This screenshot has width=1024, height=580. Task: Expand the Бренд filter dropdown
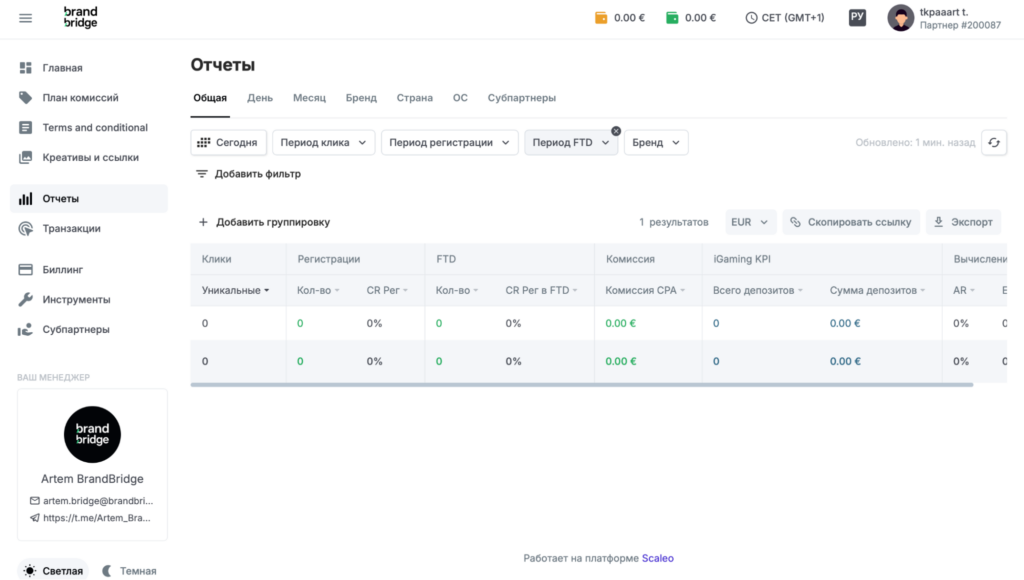[x=656, y=142]
